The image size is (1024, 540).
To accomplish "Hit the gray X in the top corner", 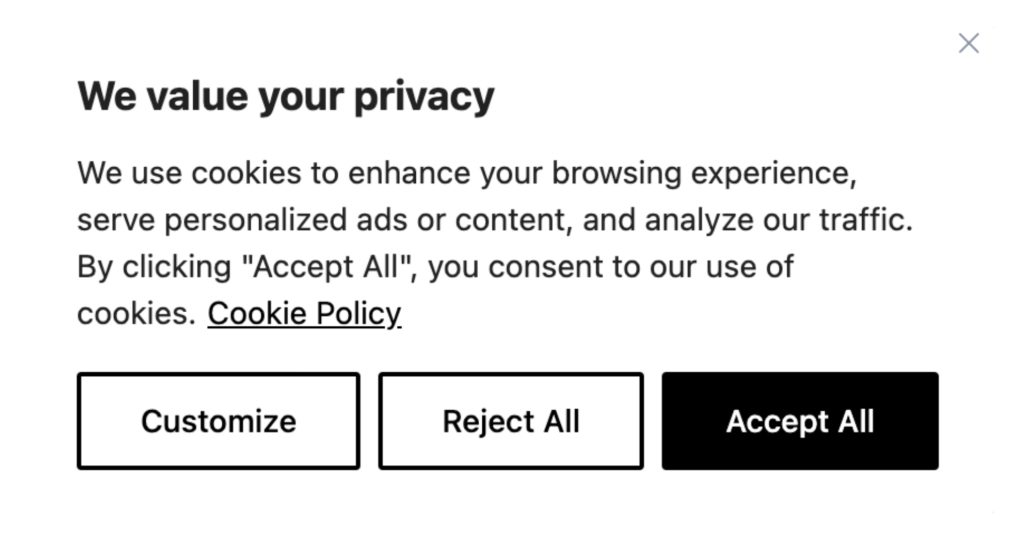I will [968, 43].
